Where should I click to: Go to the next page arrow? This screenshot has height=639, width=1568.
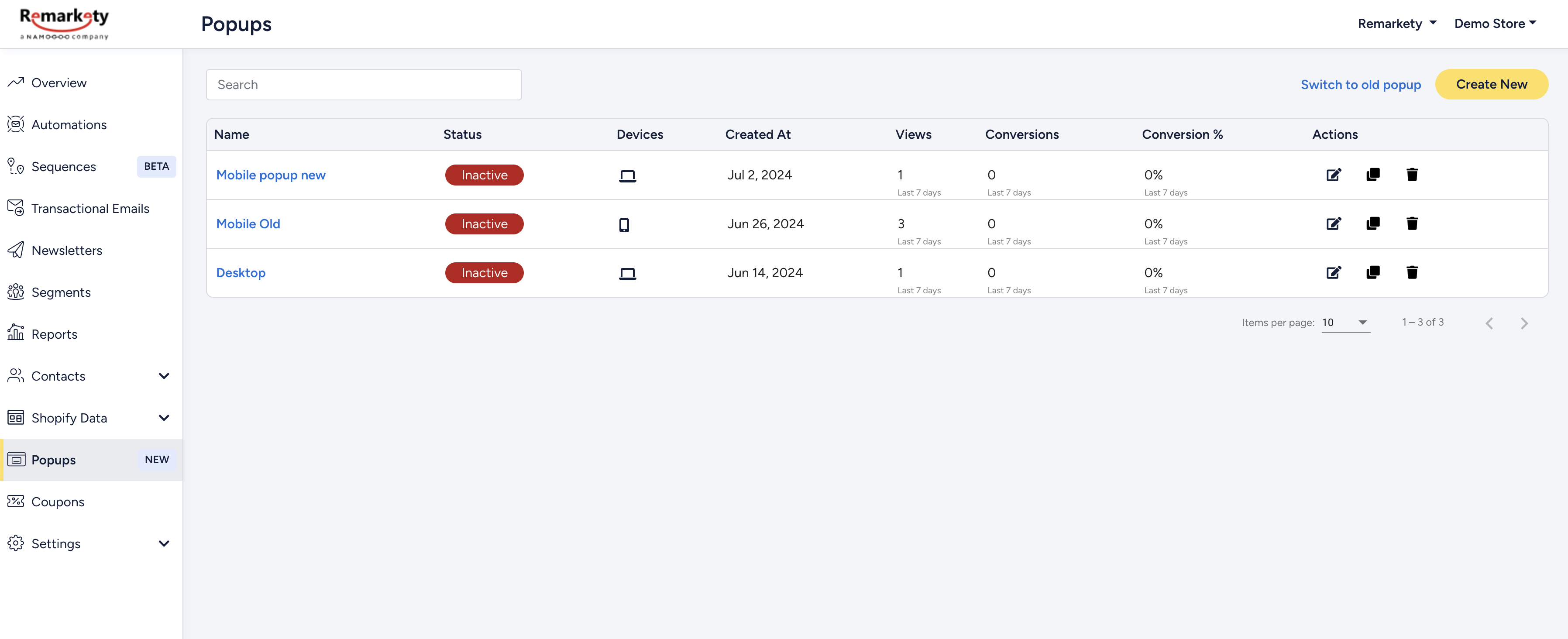pos(1524,323)
